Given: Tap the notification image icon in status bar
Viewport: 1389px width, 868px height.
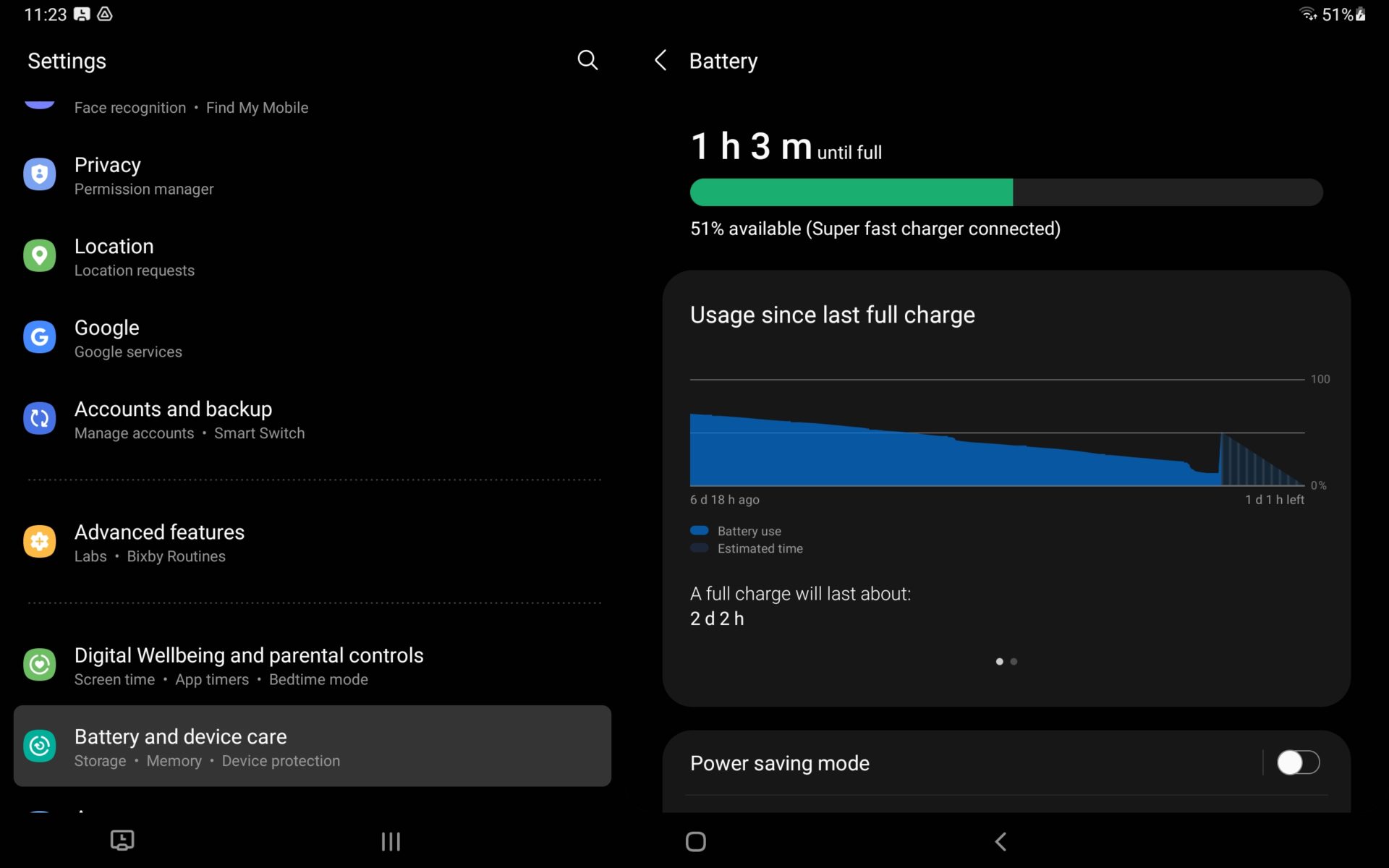Looking at the screenshot, I should [x=82, y=14].
